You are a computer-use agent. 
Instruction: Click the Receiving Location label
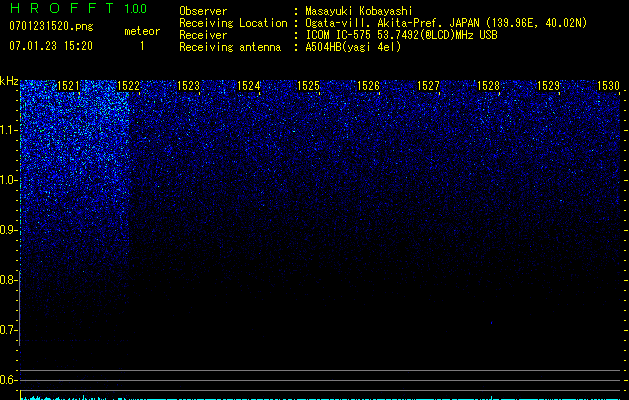click(x=233, y=23)
